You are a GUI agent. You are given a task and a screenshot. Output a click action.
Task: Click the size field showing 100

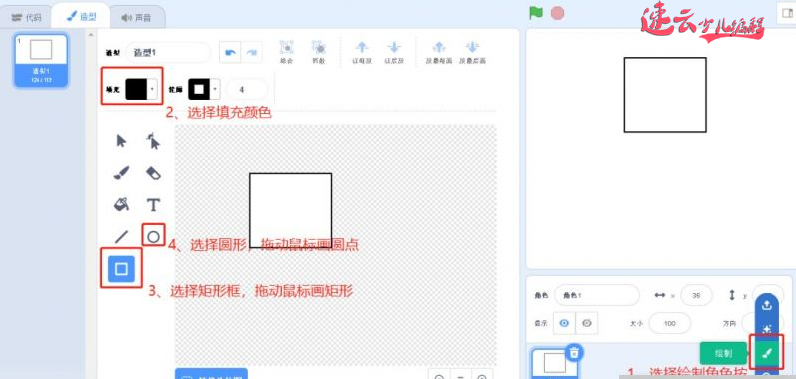pos(670,323)
